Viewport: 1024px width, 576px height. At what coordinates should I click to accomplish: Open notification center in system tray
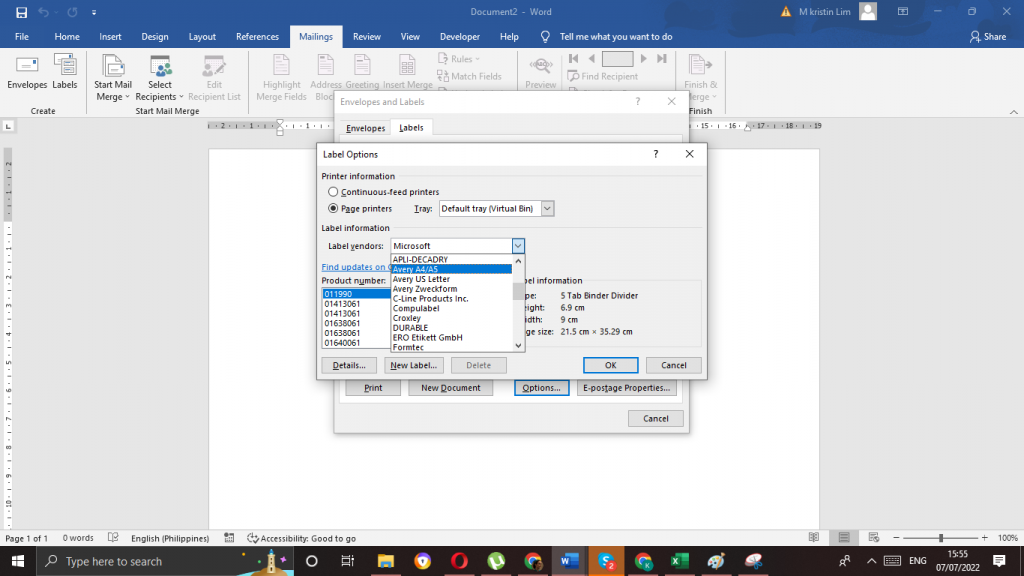[x=999, y=561]
